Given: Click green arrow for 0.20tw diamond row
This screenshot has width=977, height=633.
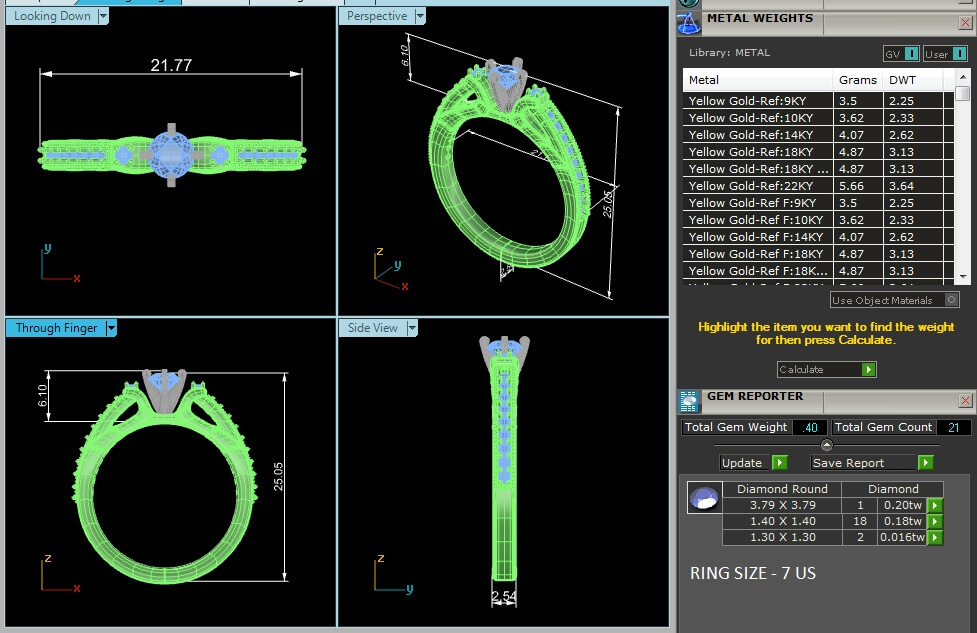Looking at the screenshot, I should coord(935,506).
